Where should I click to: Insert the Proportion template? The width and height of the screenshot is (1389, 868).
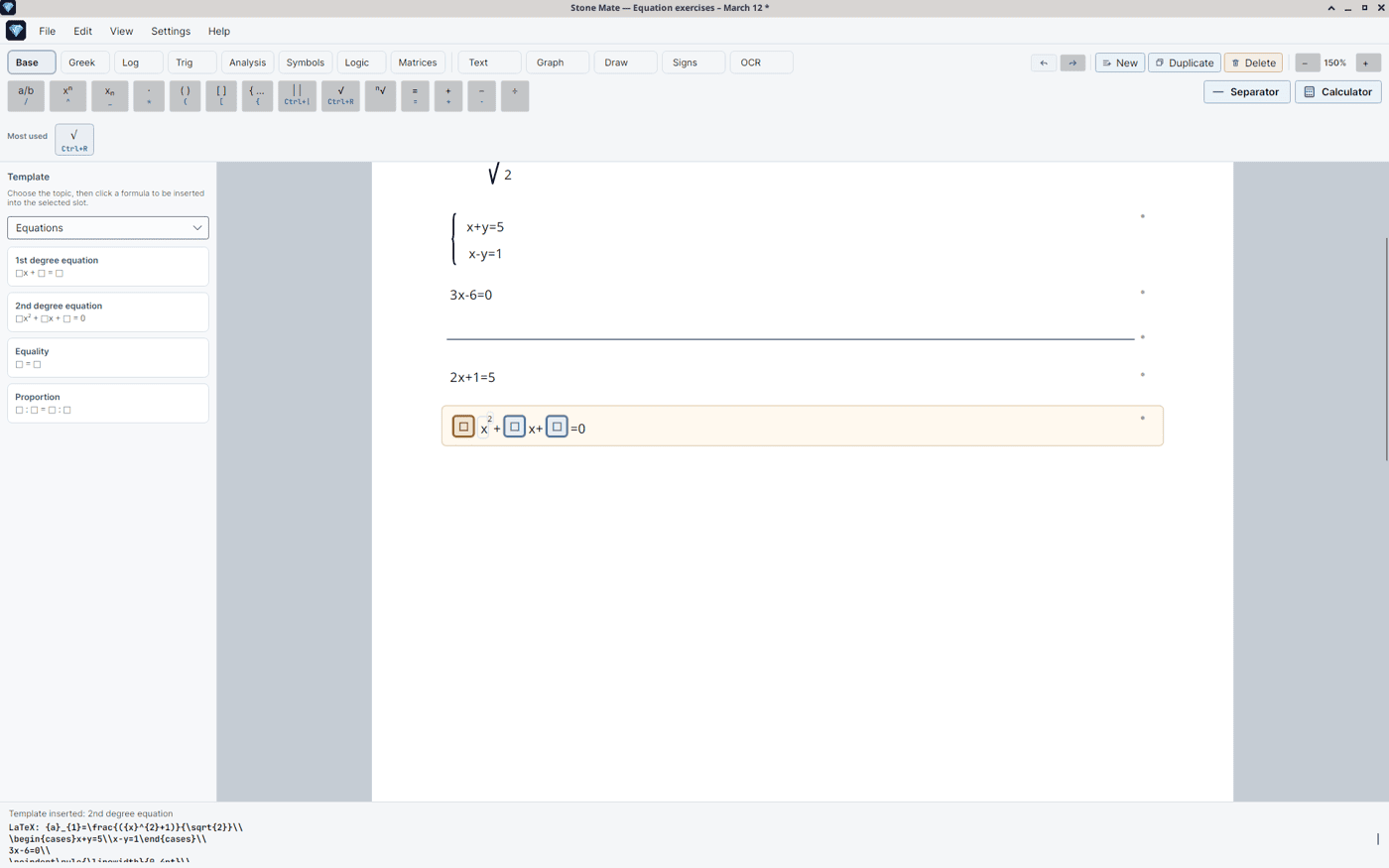[108, 403]
